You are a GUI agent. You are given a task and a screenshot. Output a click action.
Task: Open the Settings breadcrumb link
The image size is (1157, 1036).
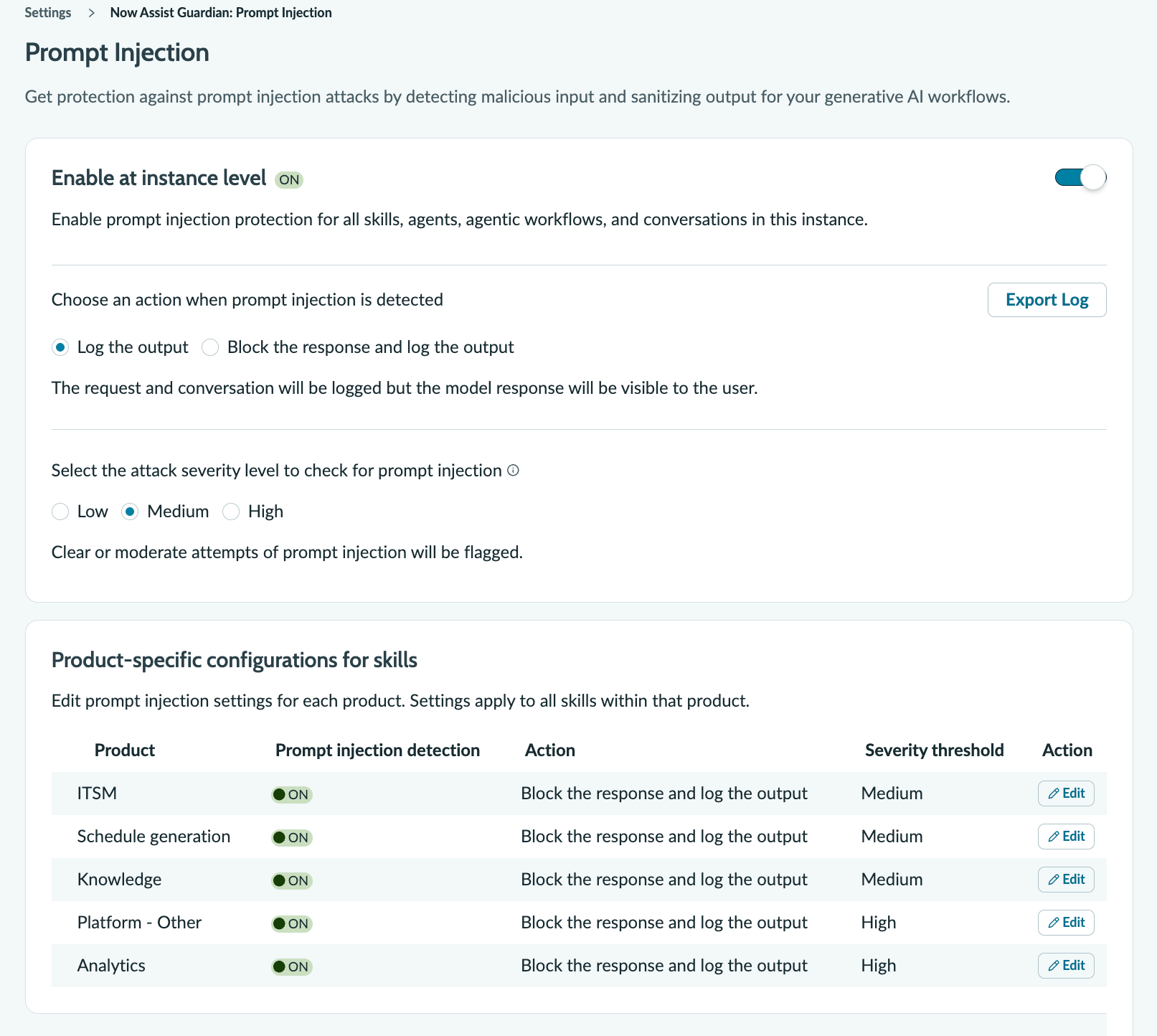coord(48,13)
